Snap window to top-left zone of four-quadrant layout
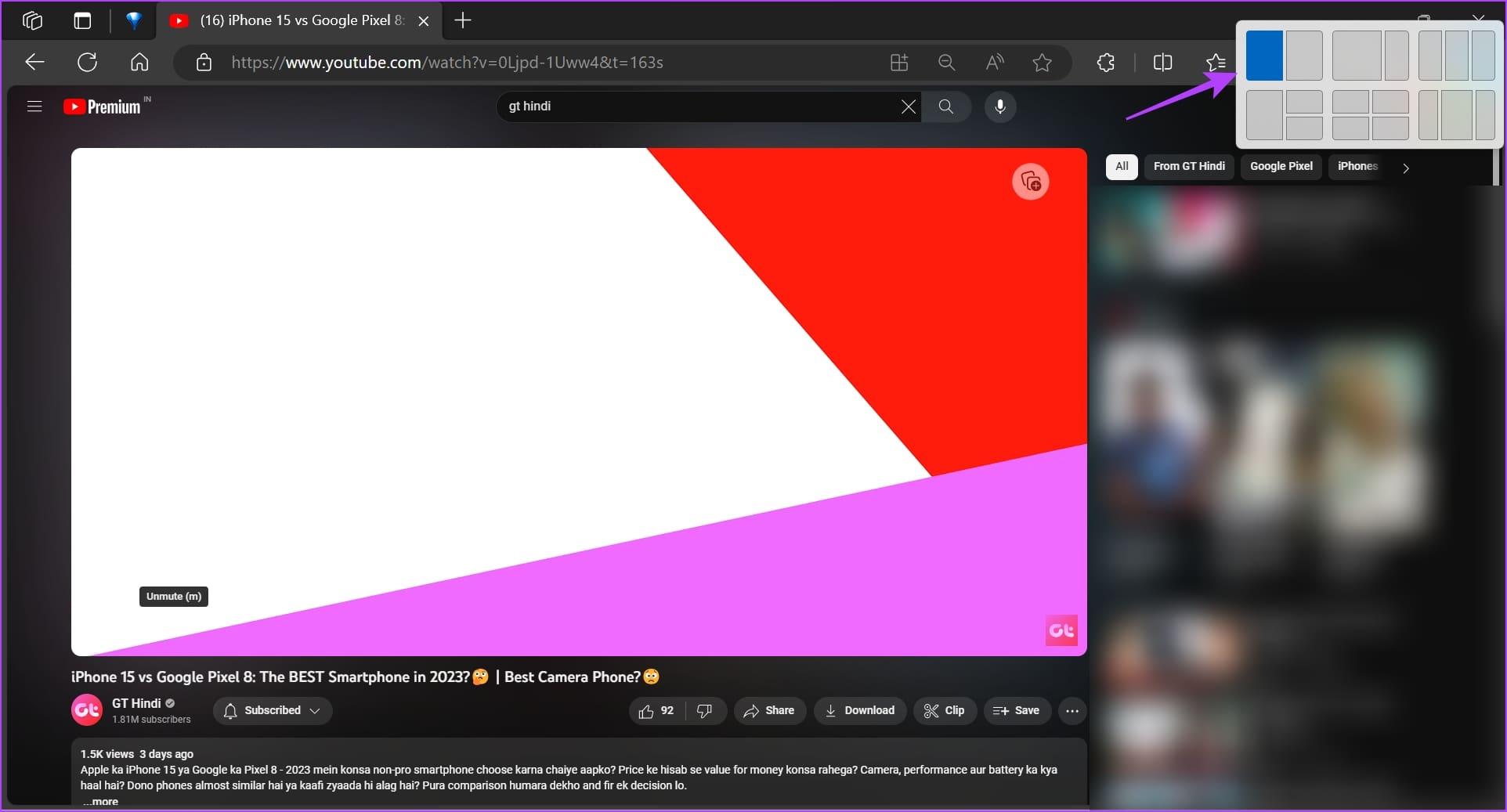 click(x=1350, y=102)
